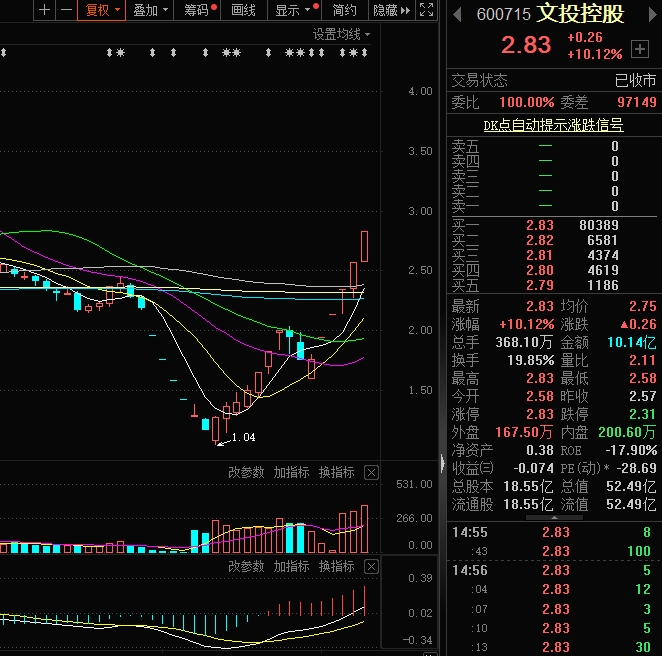The image size is (662, 656).
Task: Click the plus zoom-in chart icon
Action: [x=44, y=10]
